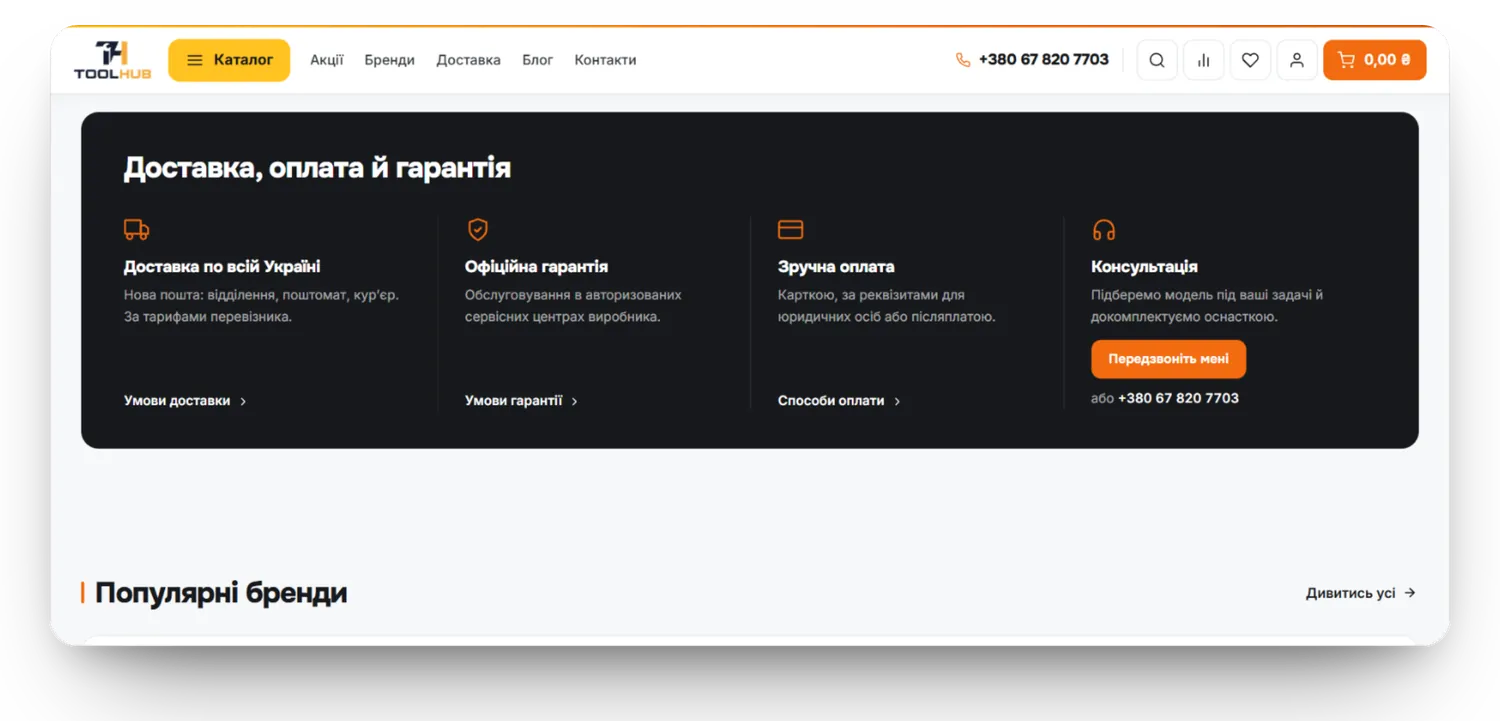Screen dimensions: 1500x721
Task: Click the Нова пошта delivery description text
Action: (261, 306)
